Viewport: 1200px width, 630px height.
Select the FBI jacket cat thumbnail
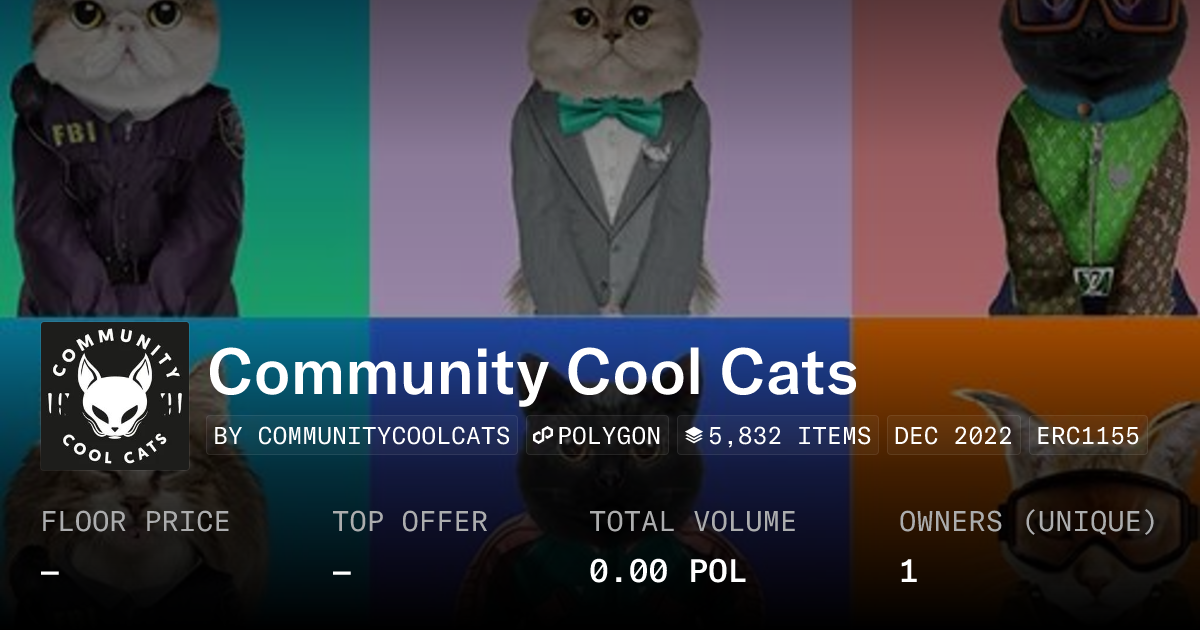pos(185,158)
